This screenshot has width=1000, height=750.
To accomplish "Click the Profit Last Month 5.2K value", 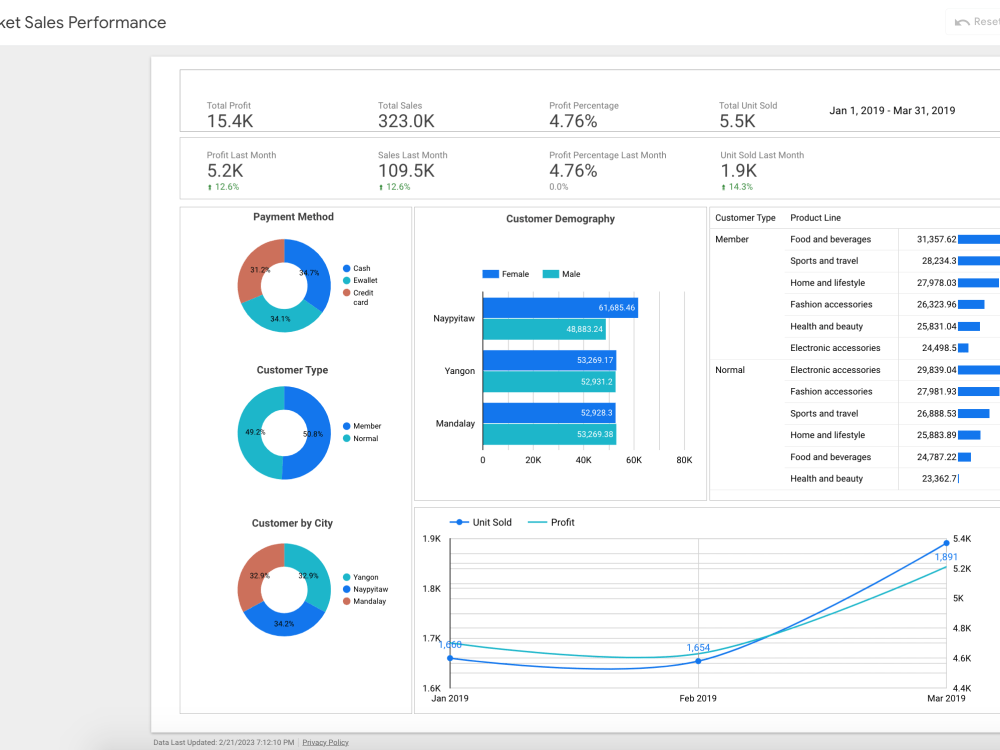I will click(x=225, y=171).
